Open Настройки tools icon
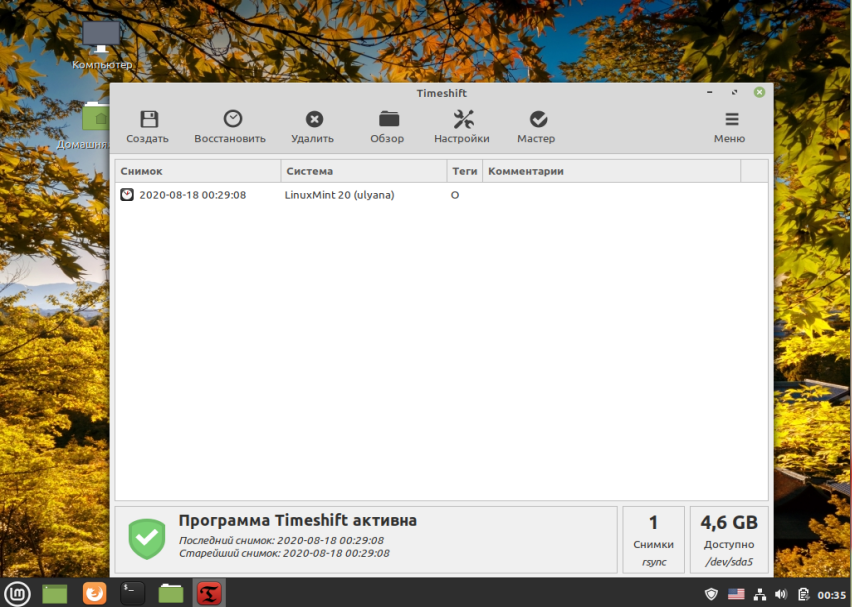 (x=463, y=119)
